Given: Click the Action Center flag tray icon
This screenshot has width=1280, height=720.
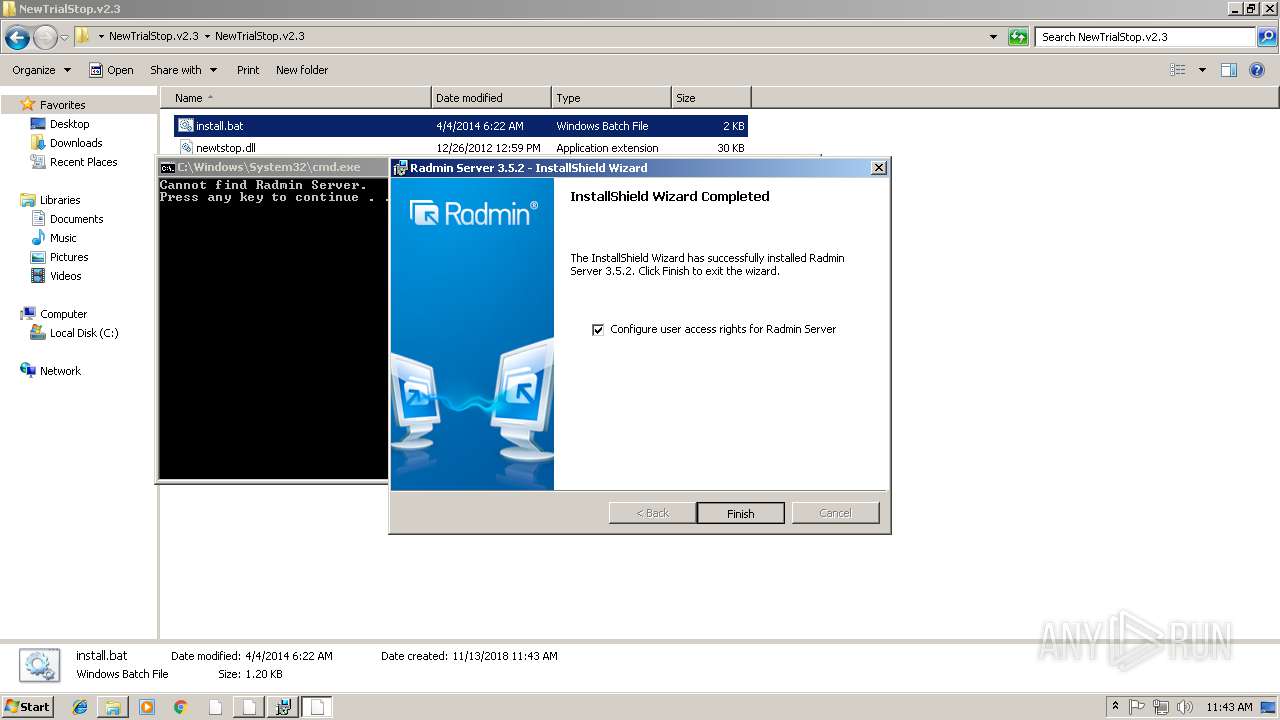Looking at the screenshot, I should coord(1138,707).
